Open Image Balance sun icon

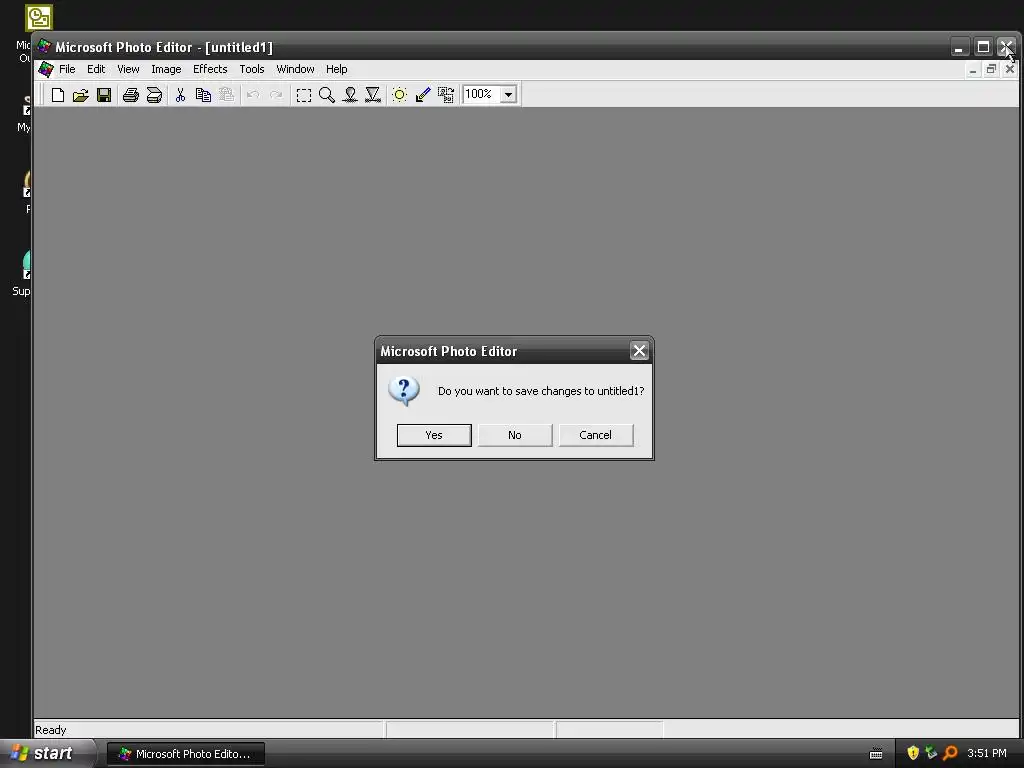[x=399, y=95]
